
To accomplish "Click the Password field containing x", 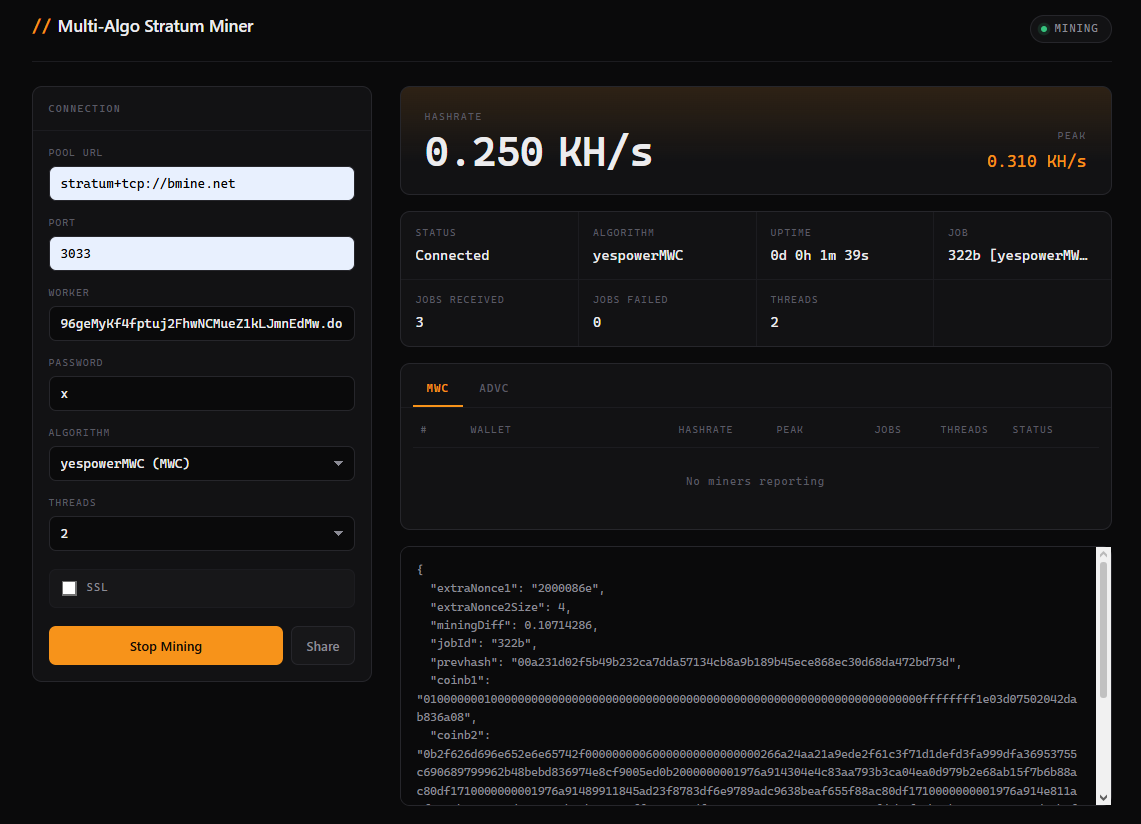I will point(202,394).
